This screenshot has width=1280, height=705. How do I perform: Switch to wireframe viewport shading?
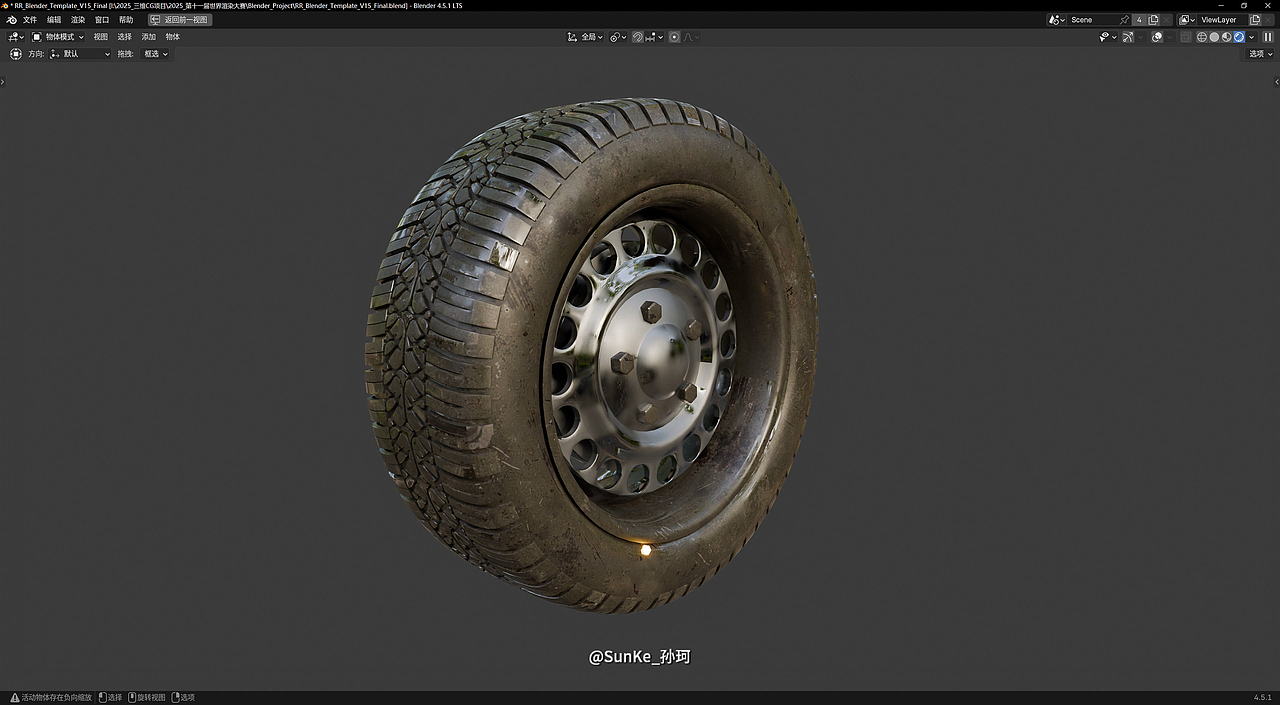point(1202,37)
